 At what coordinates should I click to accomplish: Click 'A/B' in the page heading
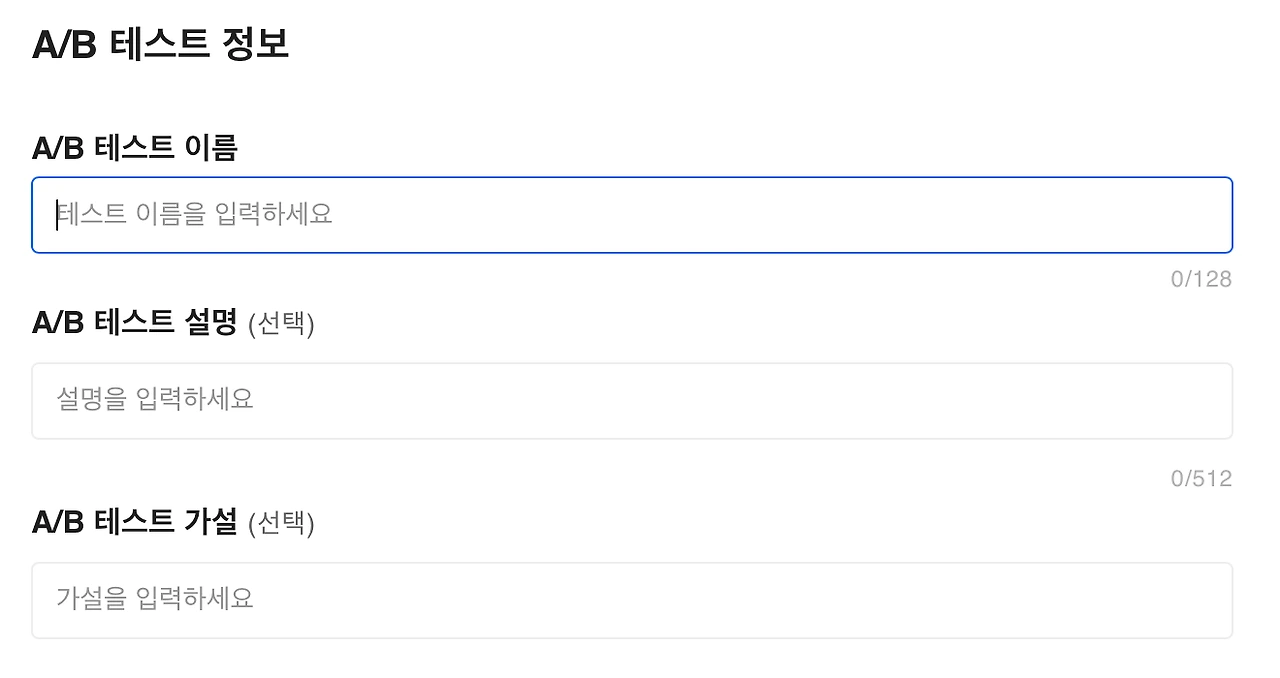click(64, 45)
